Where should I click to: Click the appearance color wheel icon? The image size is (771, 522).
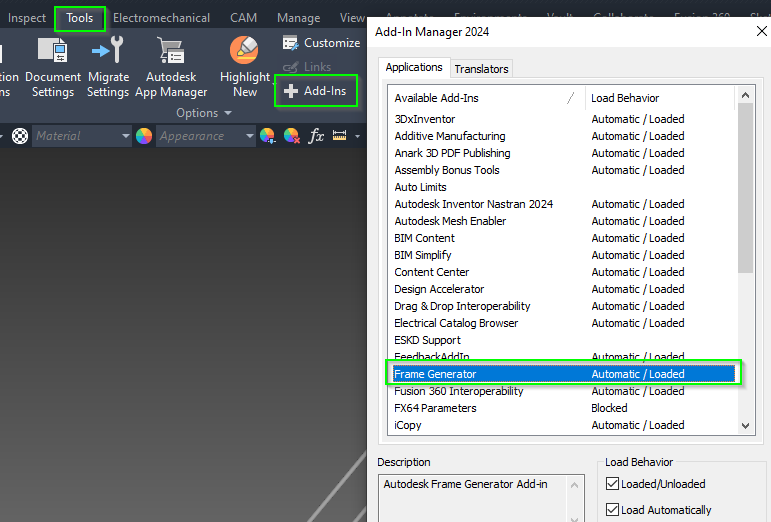[x=144, y=136]
